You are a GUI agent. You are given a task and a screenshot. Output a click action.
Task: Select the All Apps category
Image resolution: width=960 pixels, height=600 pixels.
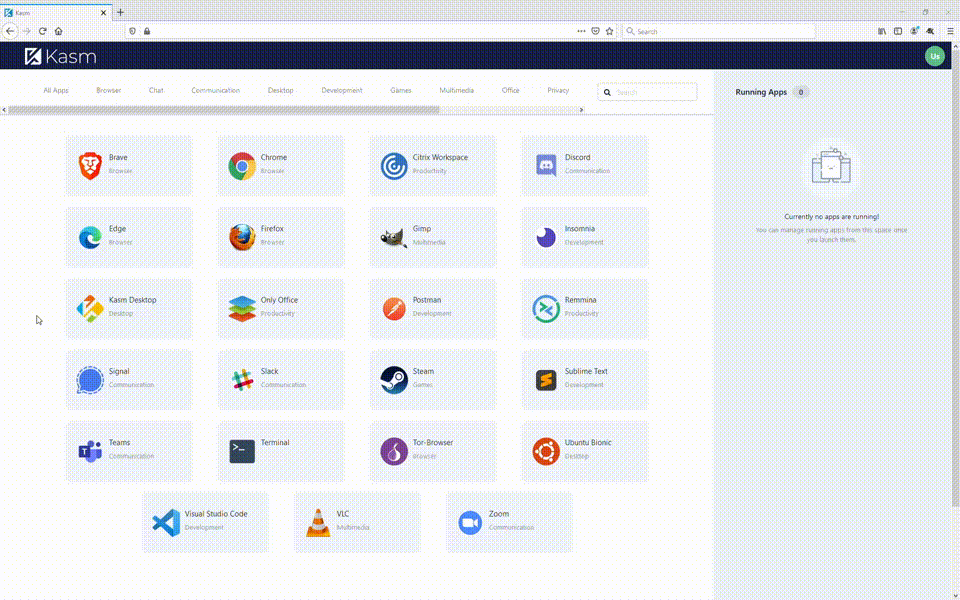[56, 90]
